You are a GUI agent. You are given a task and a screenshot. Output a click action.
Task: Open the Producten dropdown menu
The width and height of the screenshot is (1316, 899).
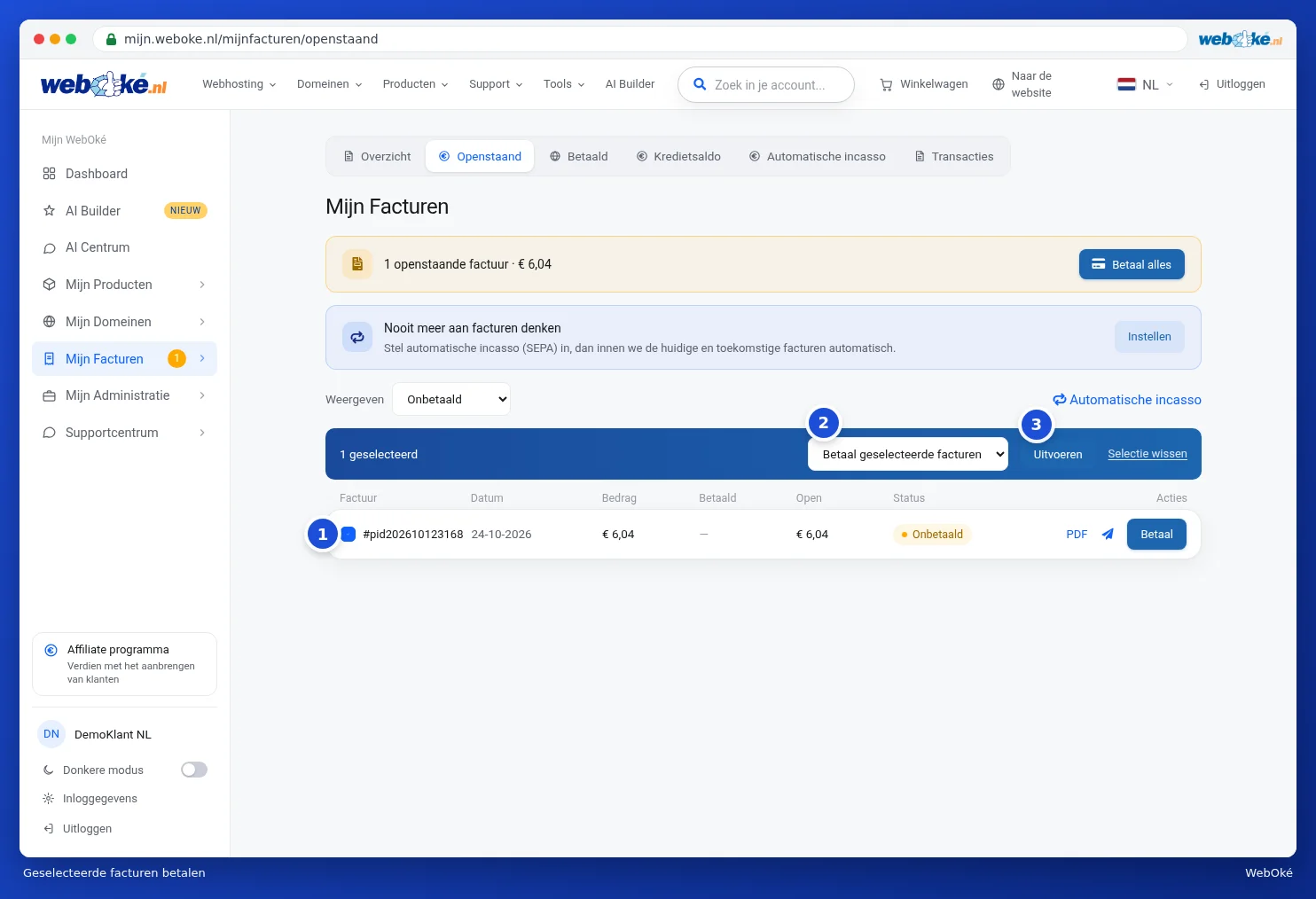416,84
